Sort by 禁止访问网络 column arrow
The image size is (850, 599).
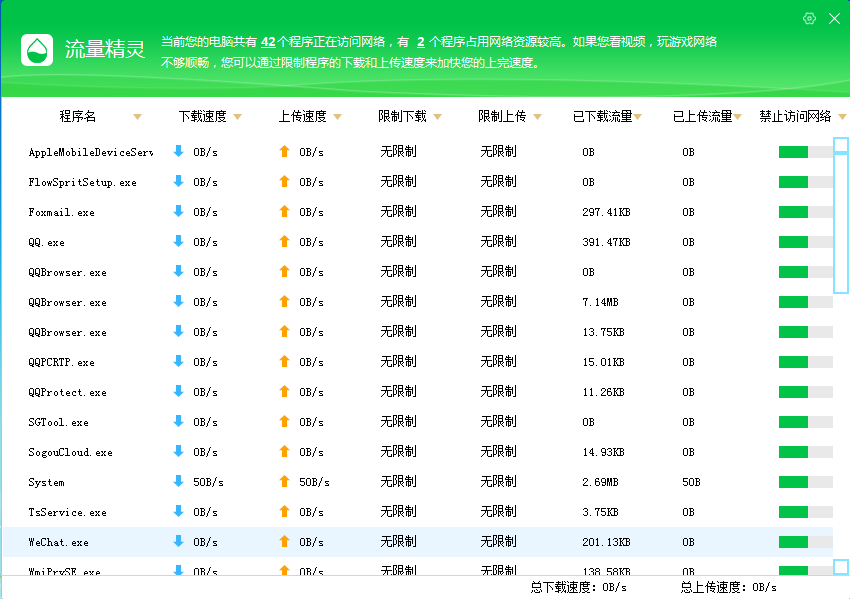[842, 117]
